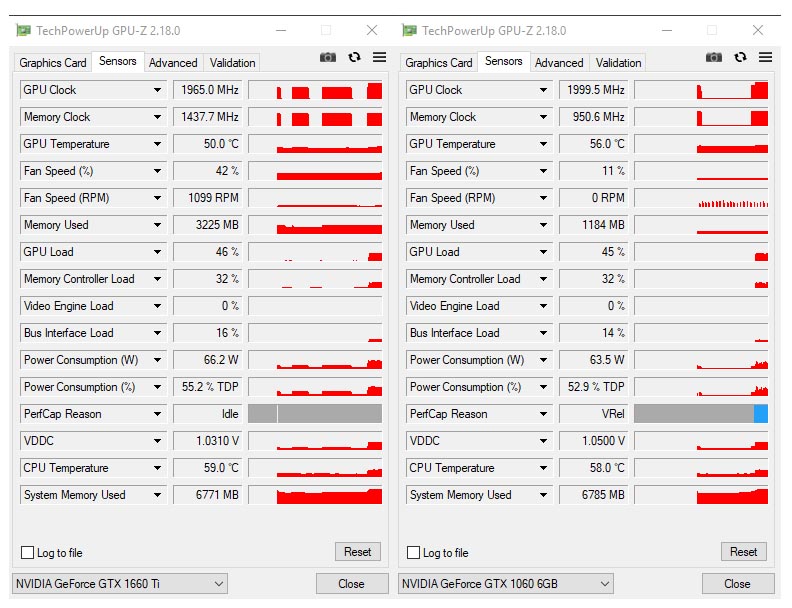792x608 pixels.
Task: Click Close button in GTX 1060 window
Action: coord(737,584)
